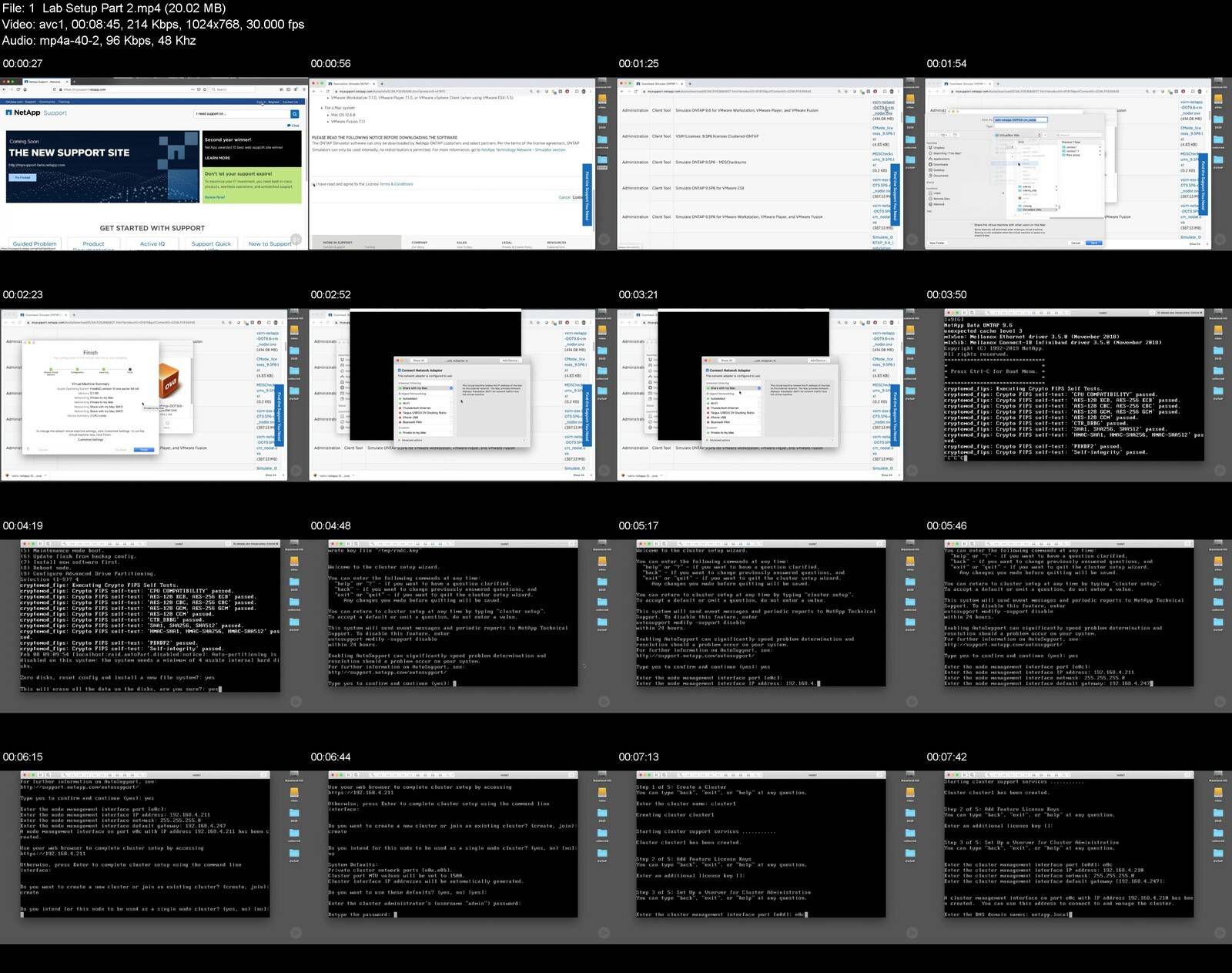Click the timestamp label '00:04:48'
The height and width of the screenshot is (973, 1232).
coord(331,526)
